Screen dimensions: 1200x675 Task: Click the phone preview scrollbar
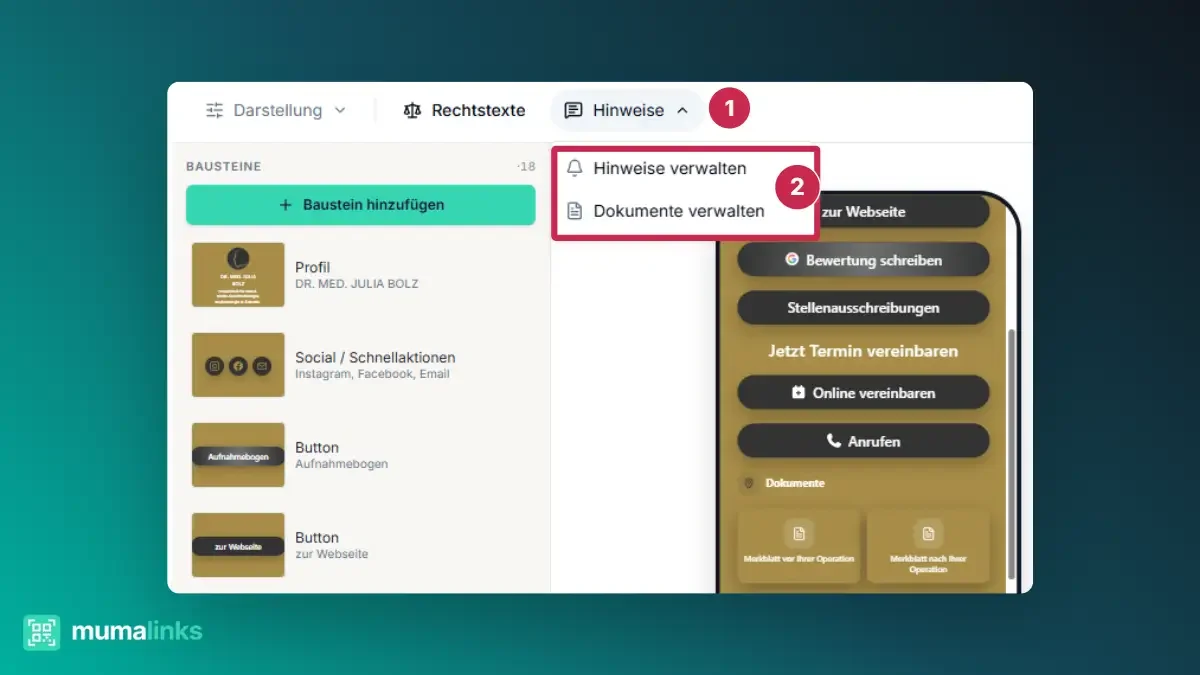pyautogui.click(x=1010, y=452)
